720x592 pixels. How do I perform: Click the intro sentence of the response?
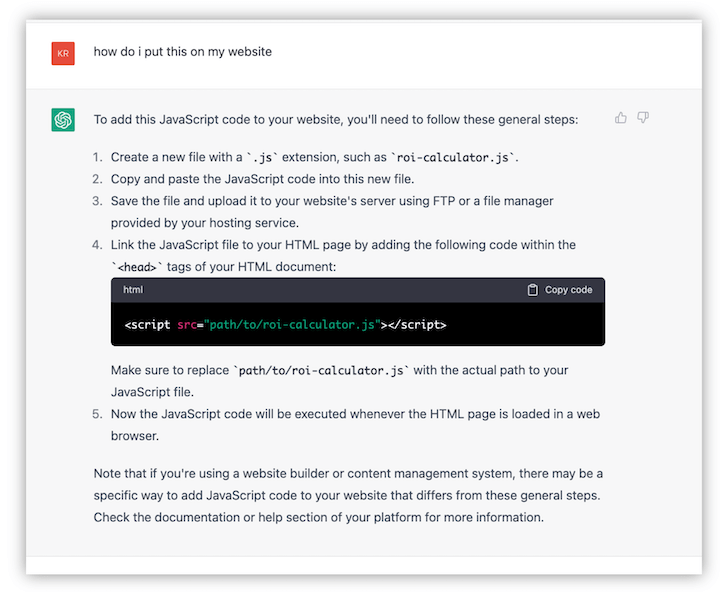click(x=335, y=120)
